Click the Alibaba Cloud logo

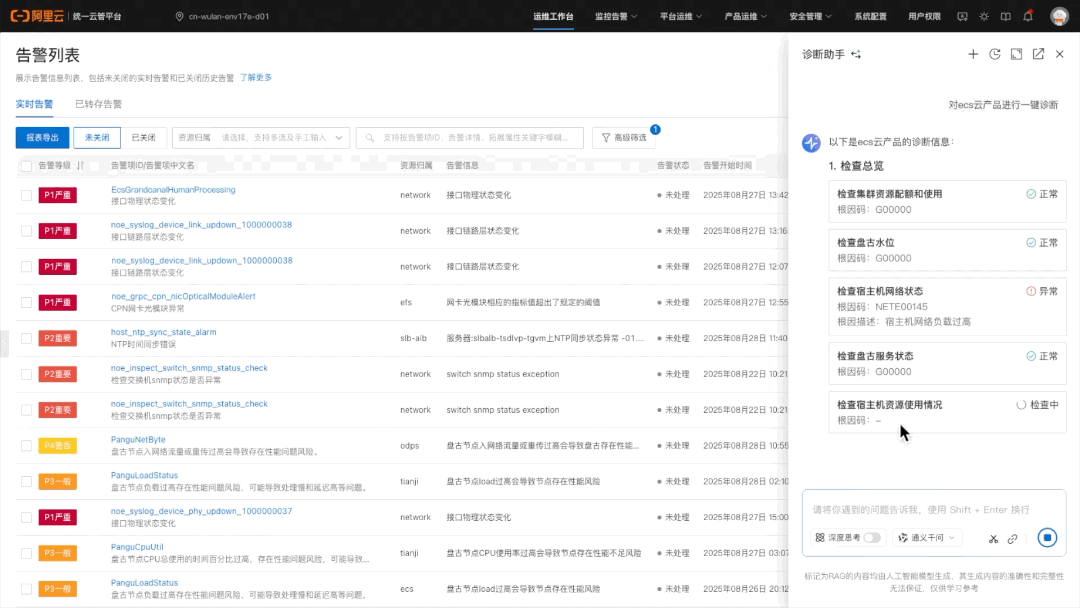37,16
